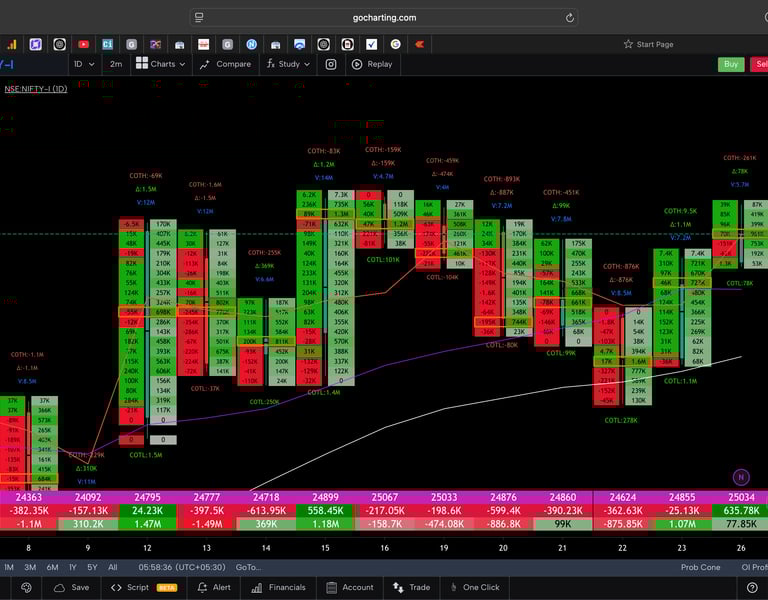The width and height of the screenshot is (768, 600).
Task: Toggle the Prob Cone option
Action: [700, 567]
